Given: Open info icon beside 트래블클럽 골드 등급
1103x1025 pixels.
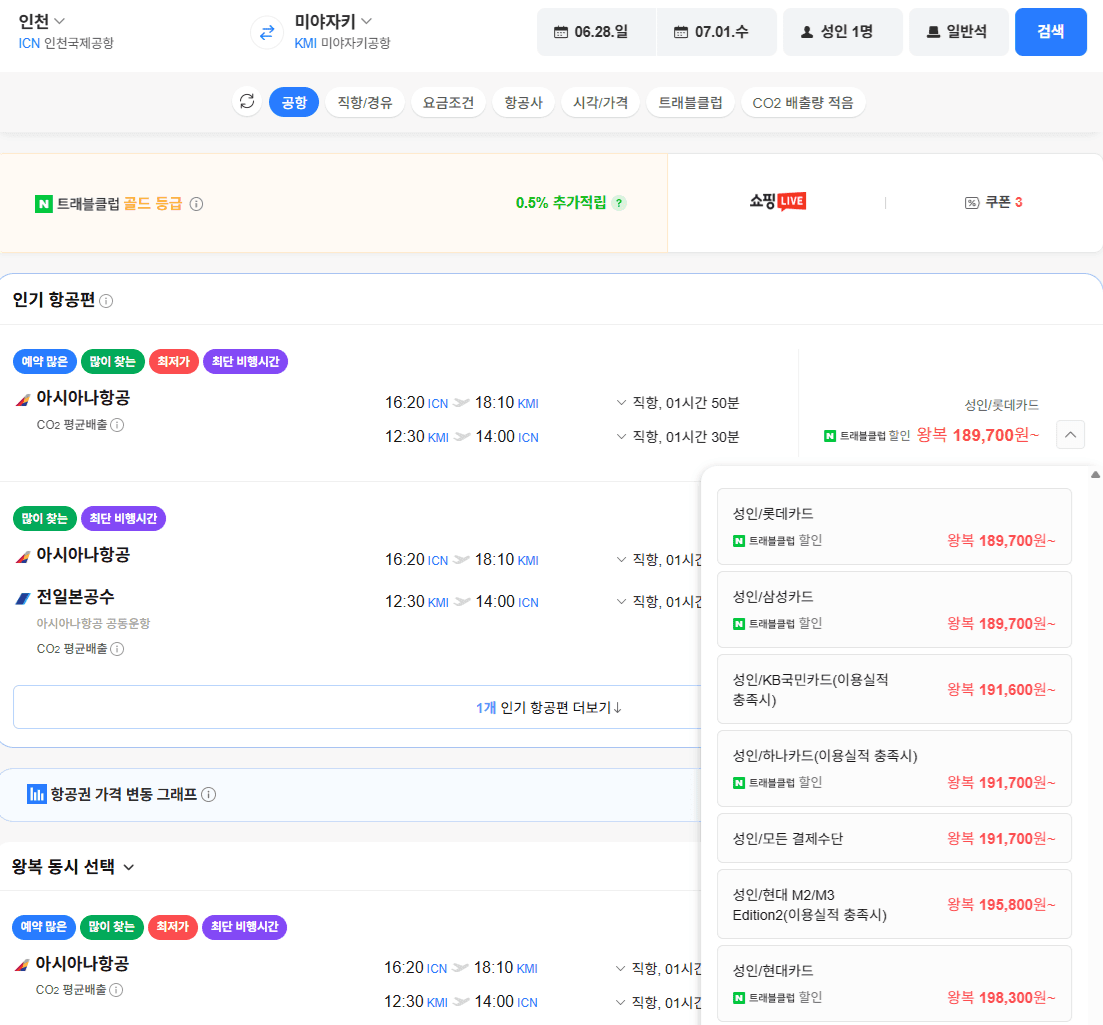Looking at the screenshot, I should (197, 204).
